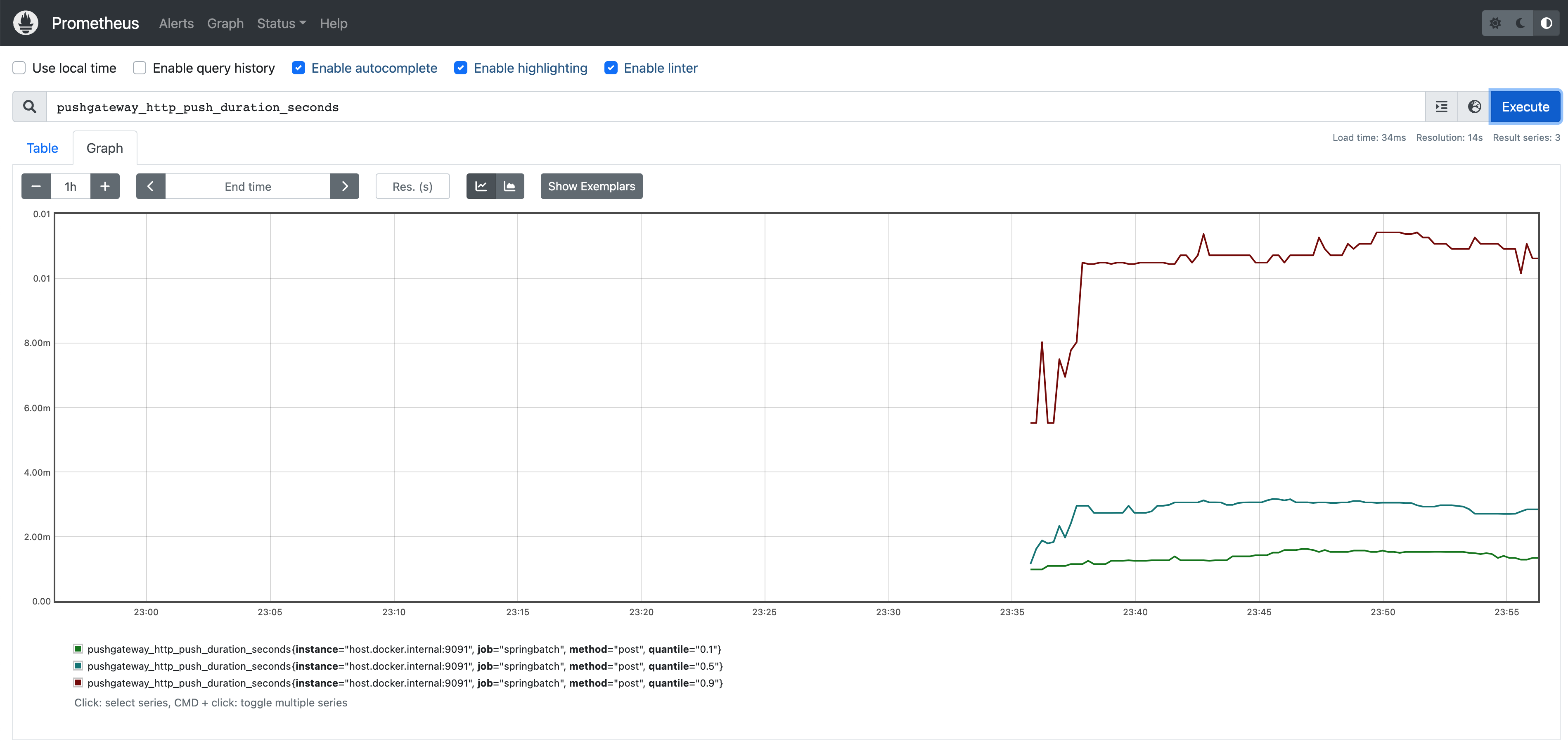Select the Graph tab
This screenshot has width=1568, height=744.
click(x=105, y=148)
